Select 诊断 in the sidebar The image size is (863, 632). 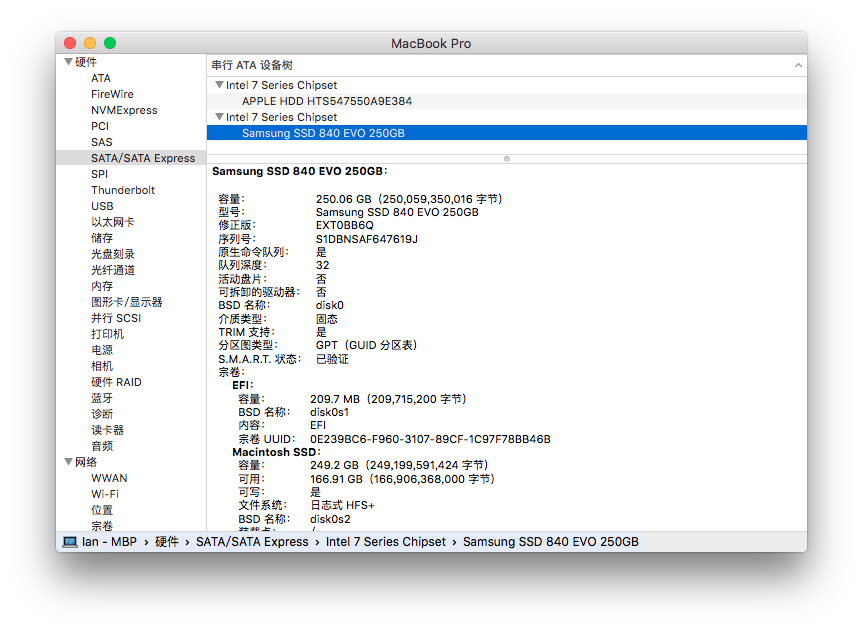pos(102,413)
